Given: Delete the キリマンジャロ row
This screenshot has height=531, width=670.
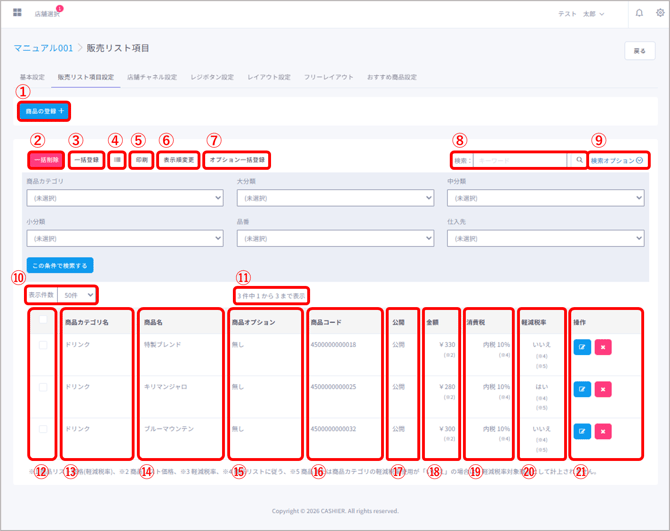Looking at the screenshot, I should [x=603, y=389].
